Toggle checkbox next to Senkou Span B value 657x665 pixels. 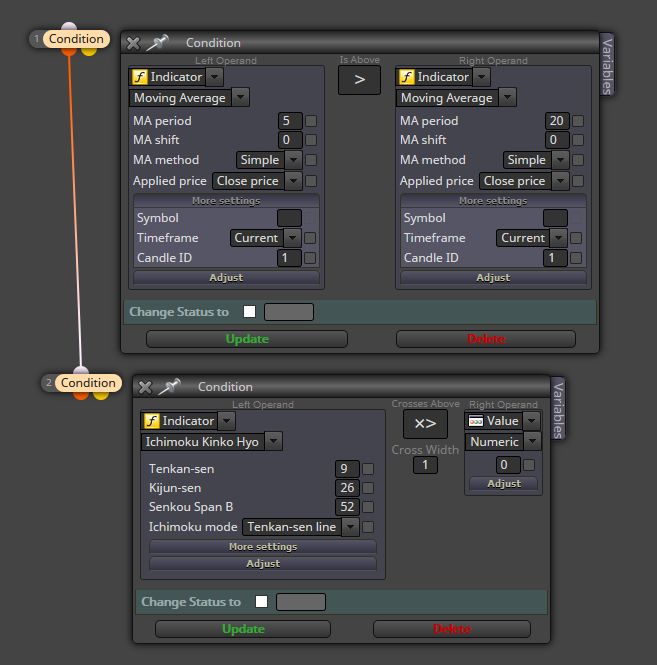click(368, 507)
